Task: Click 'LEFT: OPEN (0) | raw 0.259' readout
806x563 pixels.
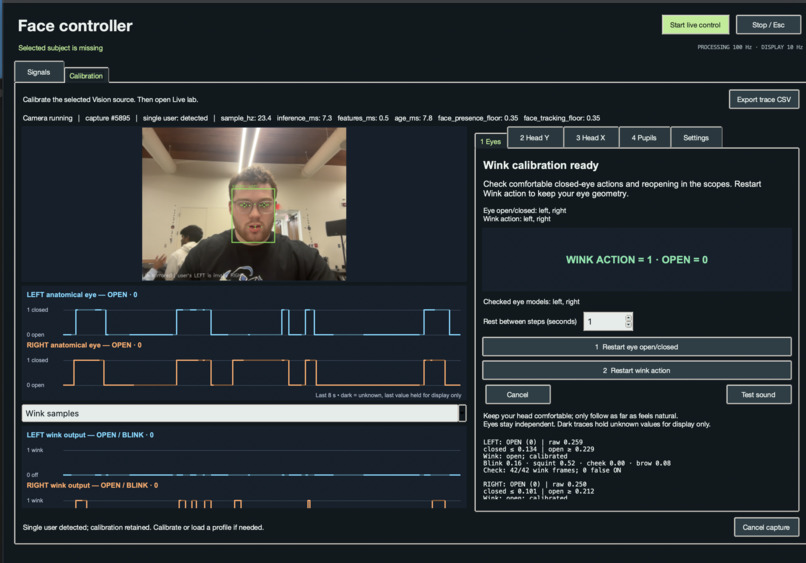Action: (x=533, y=442)
